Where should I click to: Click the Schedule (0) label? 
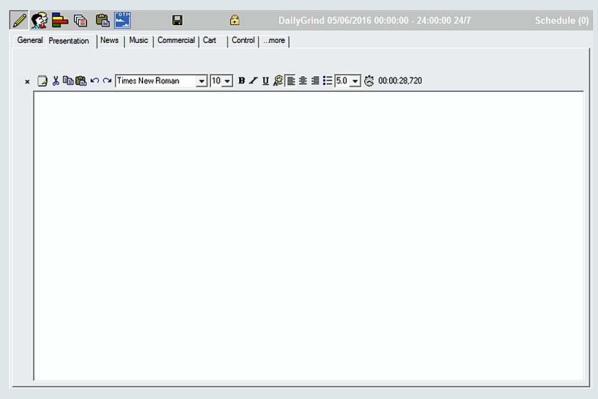coord(561,21)
